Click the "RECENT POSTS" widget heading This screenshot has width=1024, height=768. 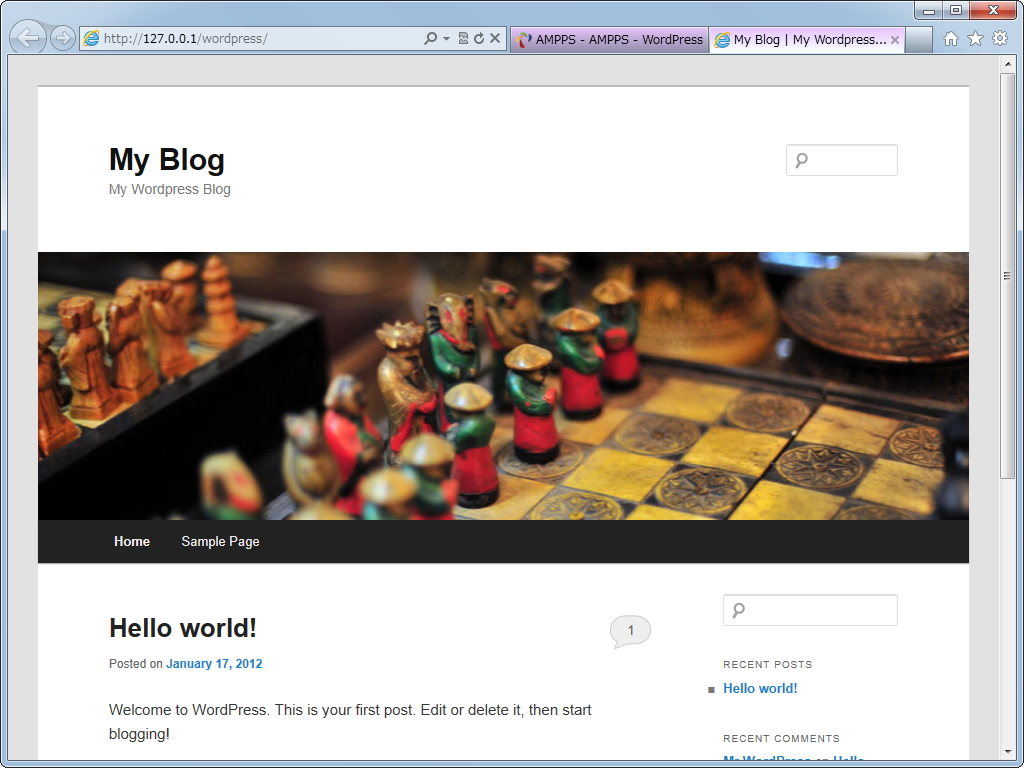pos(768,664)
